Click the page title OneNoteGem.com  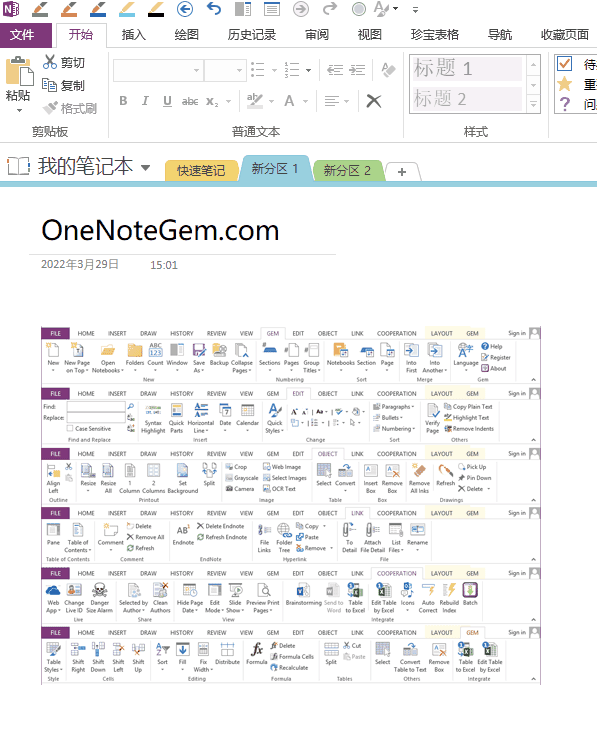160,230
